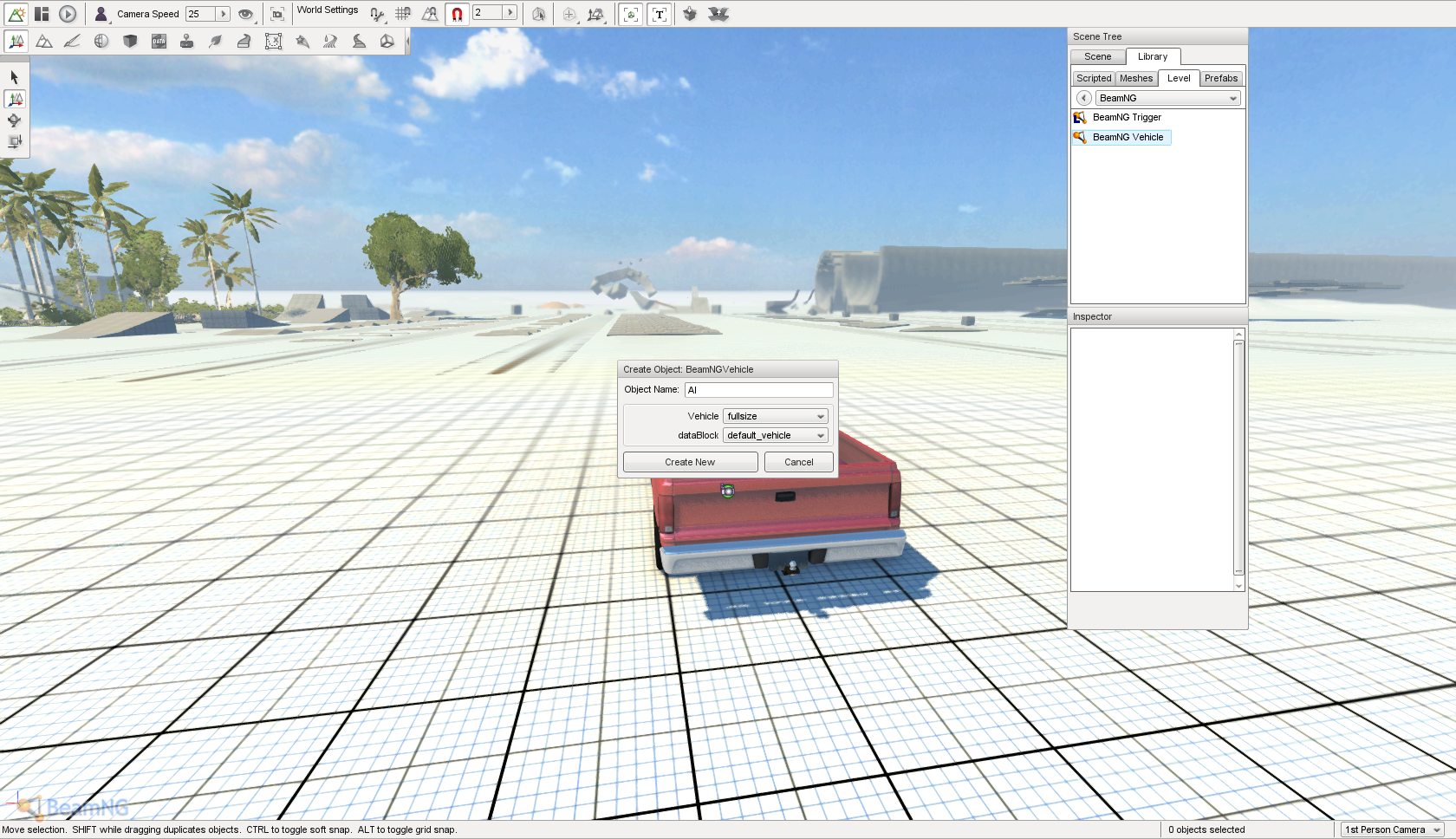
Task: Open the Shape Editor wireframe icon
Action: pos(387,41)
